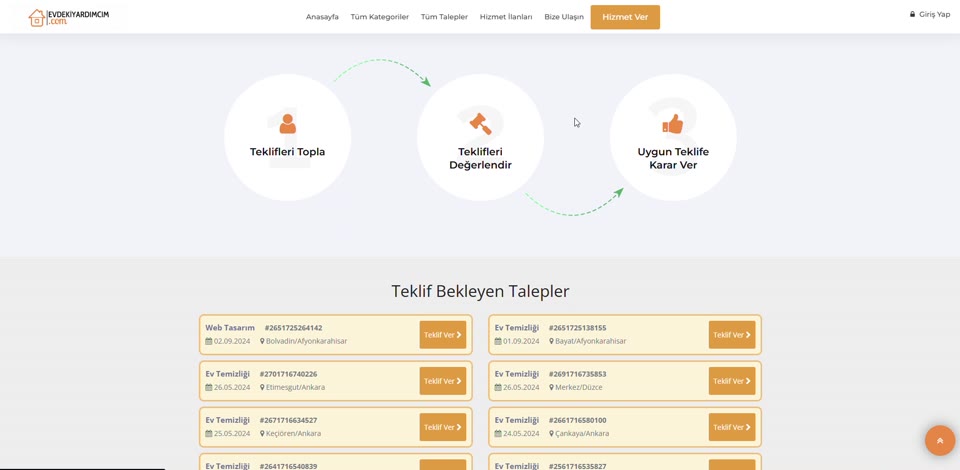Open the Anasayfa menu item
The width and height of the screenshot is (960, 470).
coord(322,17)
